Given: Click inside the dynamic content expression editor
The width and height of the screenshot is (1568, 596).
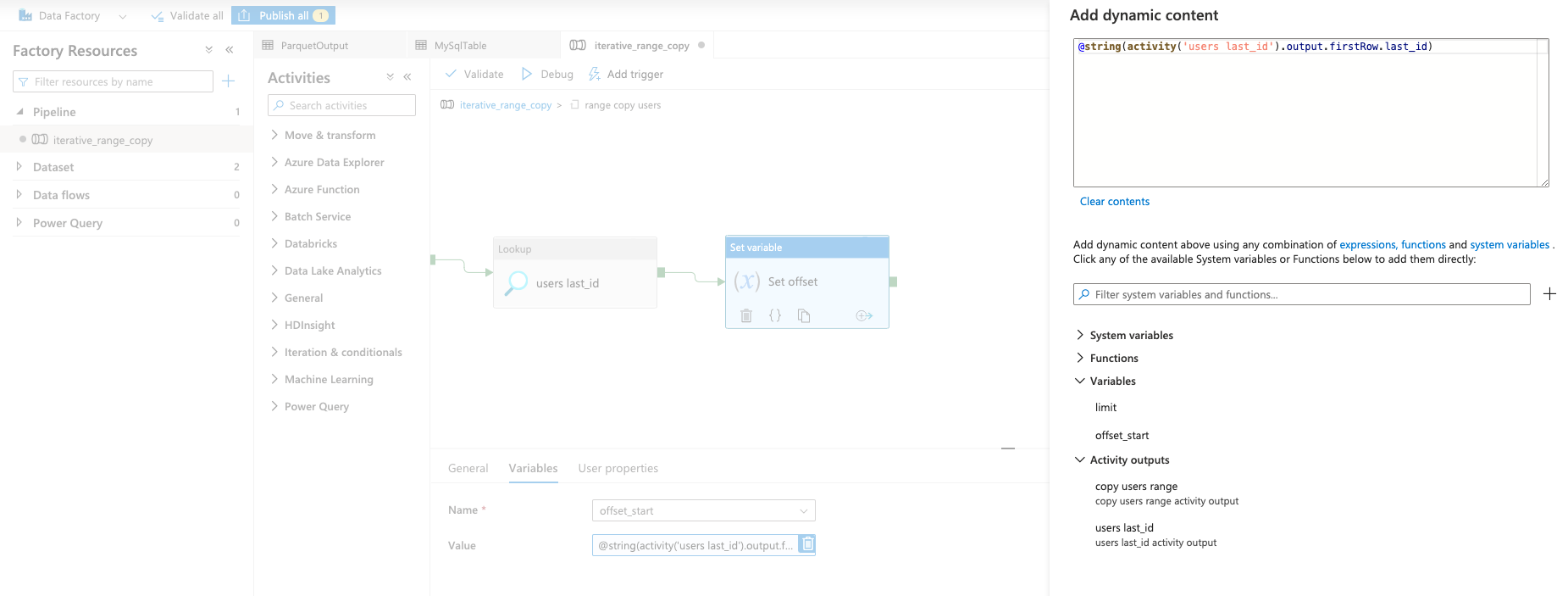Looking at the screenshot, I should (x=1310, y=113).
